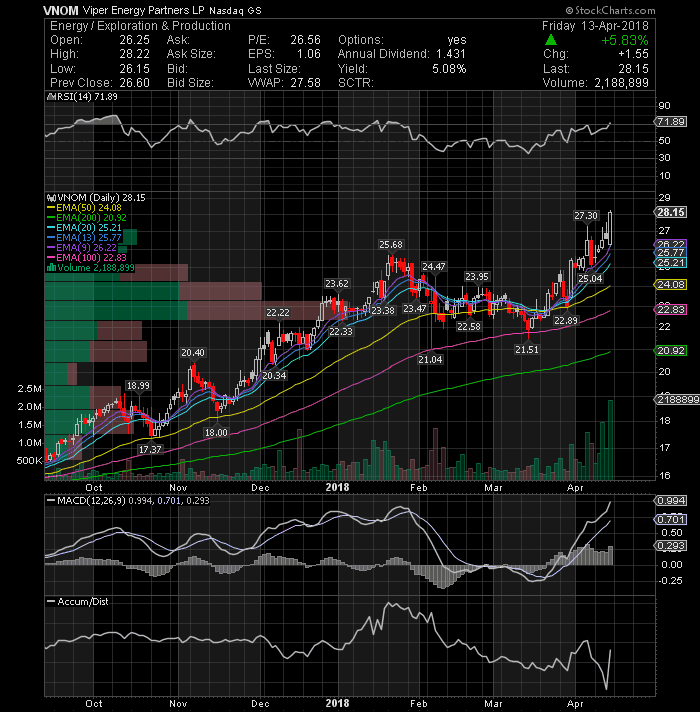Click the Open value 26.25
Screen dimensions: 700x712
point(134,40)
